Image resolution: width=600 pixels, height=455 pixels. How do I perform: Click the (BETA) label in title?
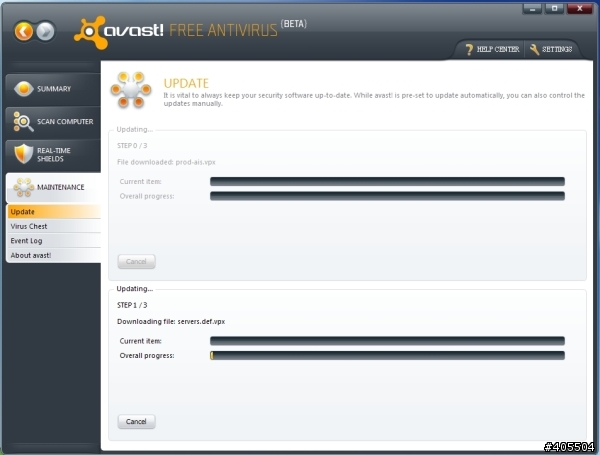pos(293,24)
